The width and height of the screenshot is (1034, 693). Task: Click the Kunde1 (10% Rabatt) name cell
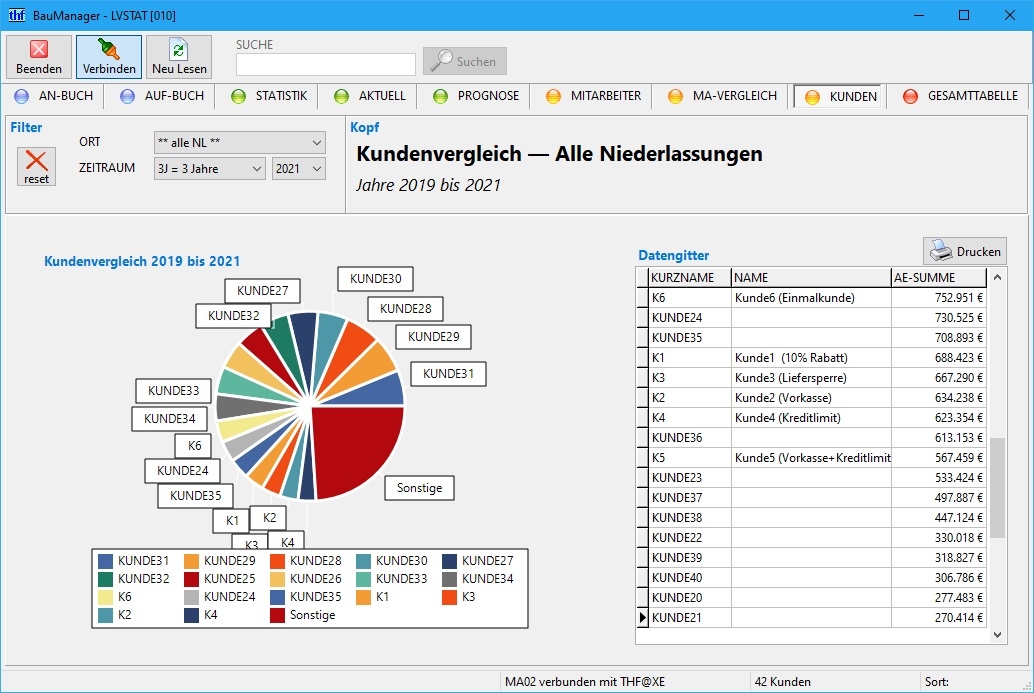click(x=811, y=358)
